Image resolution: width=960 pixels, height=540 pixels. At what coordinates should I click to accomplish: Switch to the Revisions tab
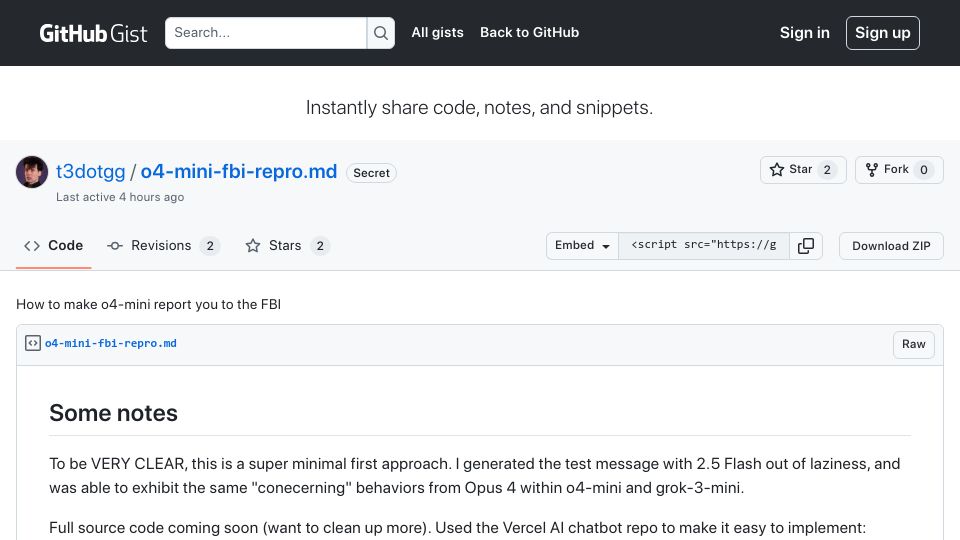point(163,246)
